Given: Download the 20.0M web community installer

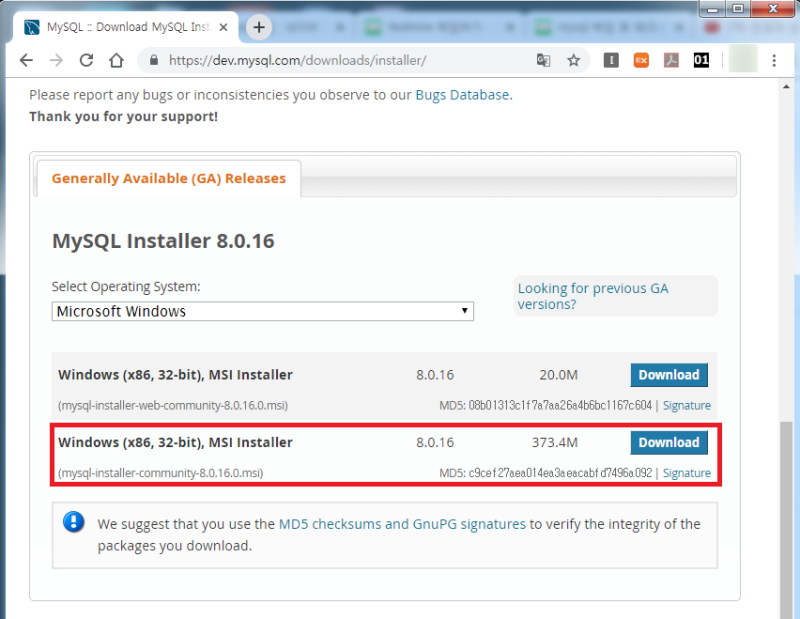Looking at the screenshot, I should click(x=669, y=375).
